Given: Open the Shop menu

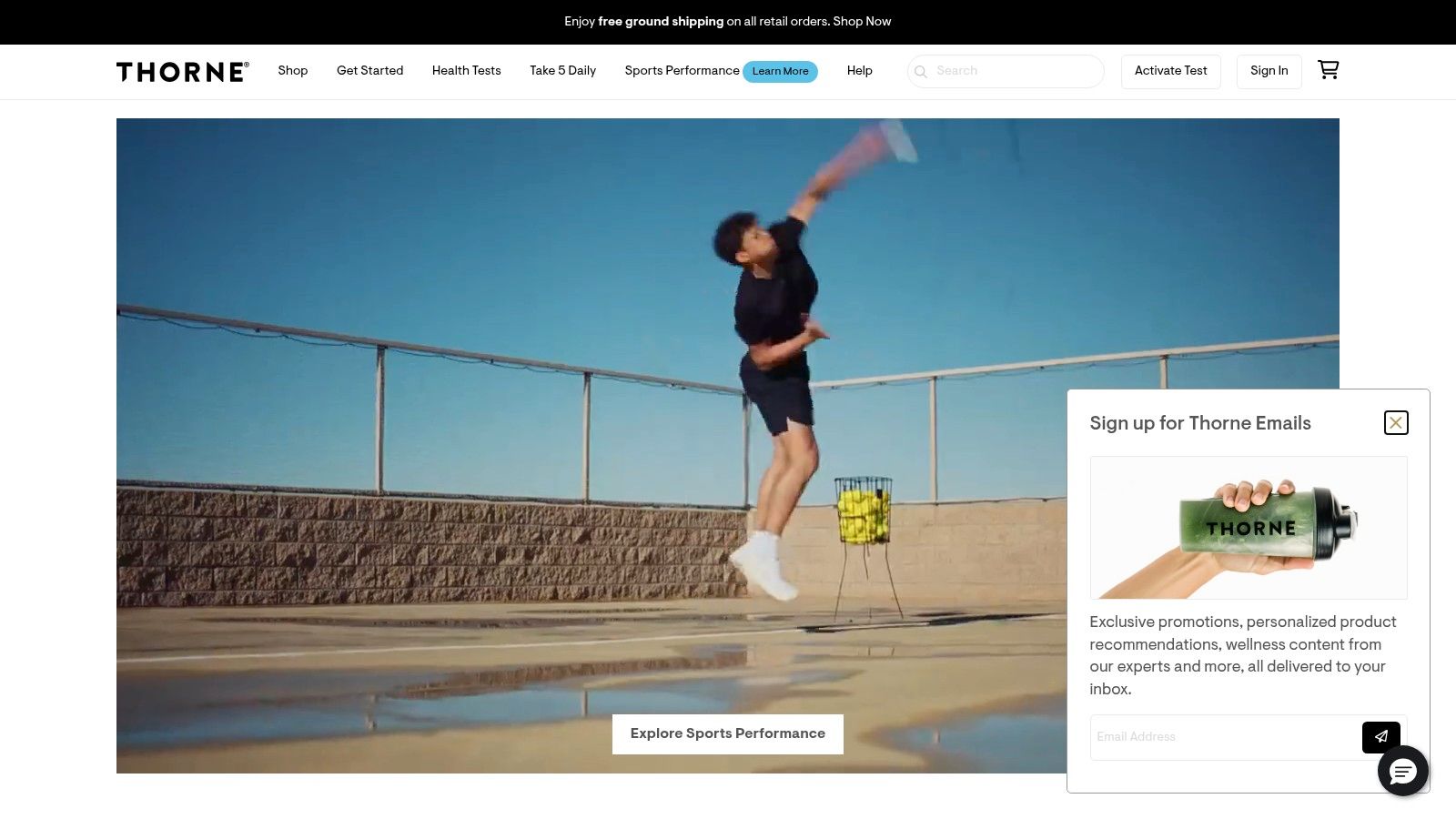Looking at the screenshot, I should click(x=292, y=71).
